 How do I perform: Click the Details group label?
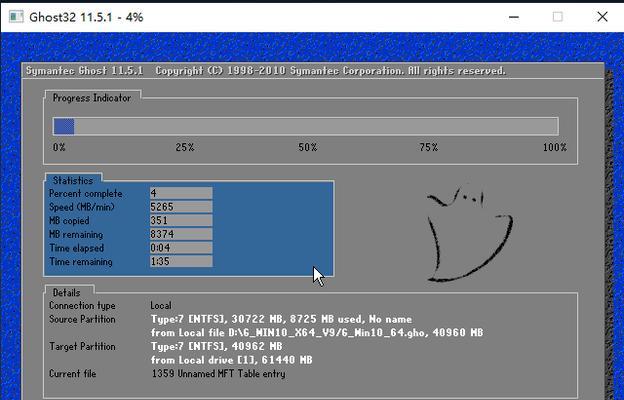tap(66, 293)
